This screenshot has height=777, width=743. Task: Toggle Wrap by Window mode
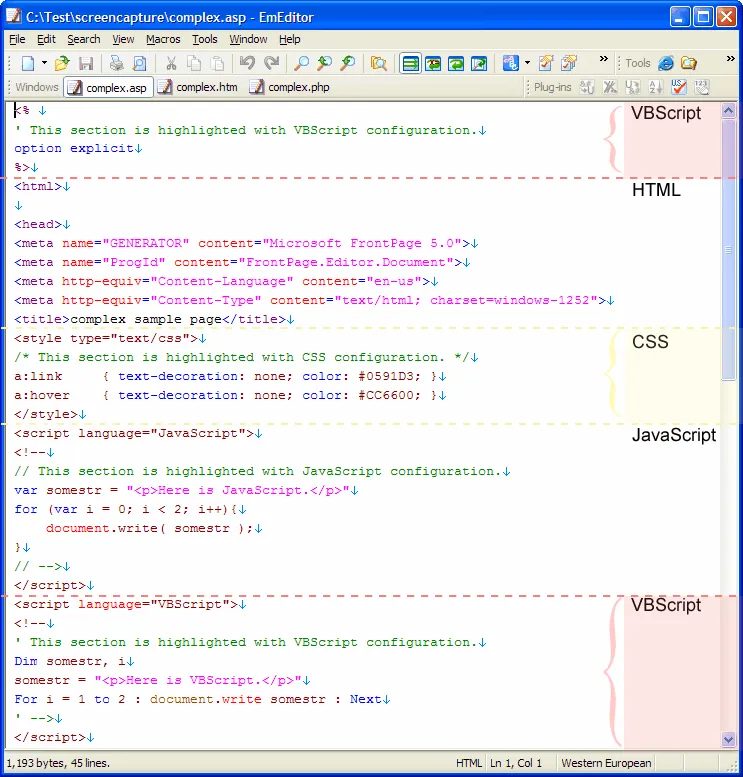tap(456, 63)
